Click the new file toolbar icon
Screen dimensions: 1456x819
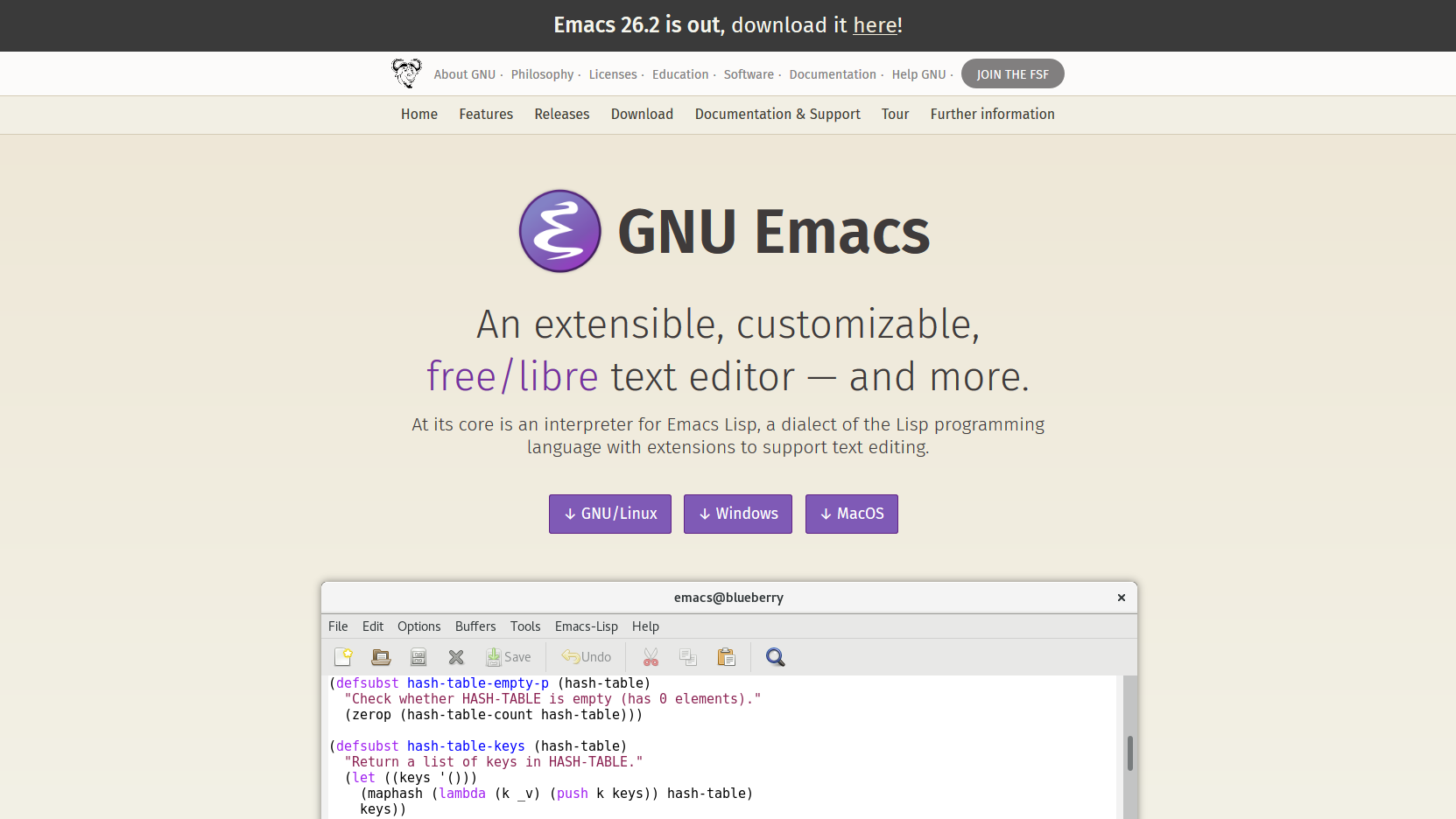tap(343, 657)
